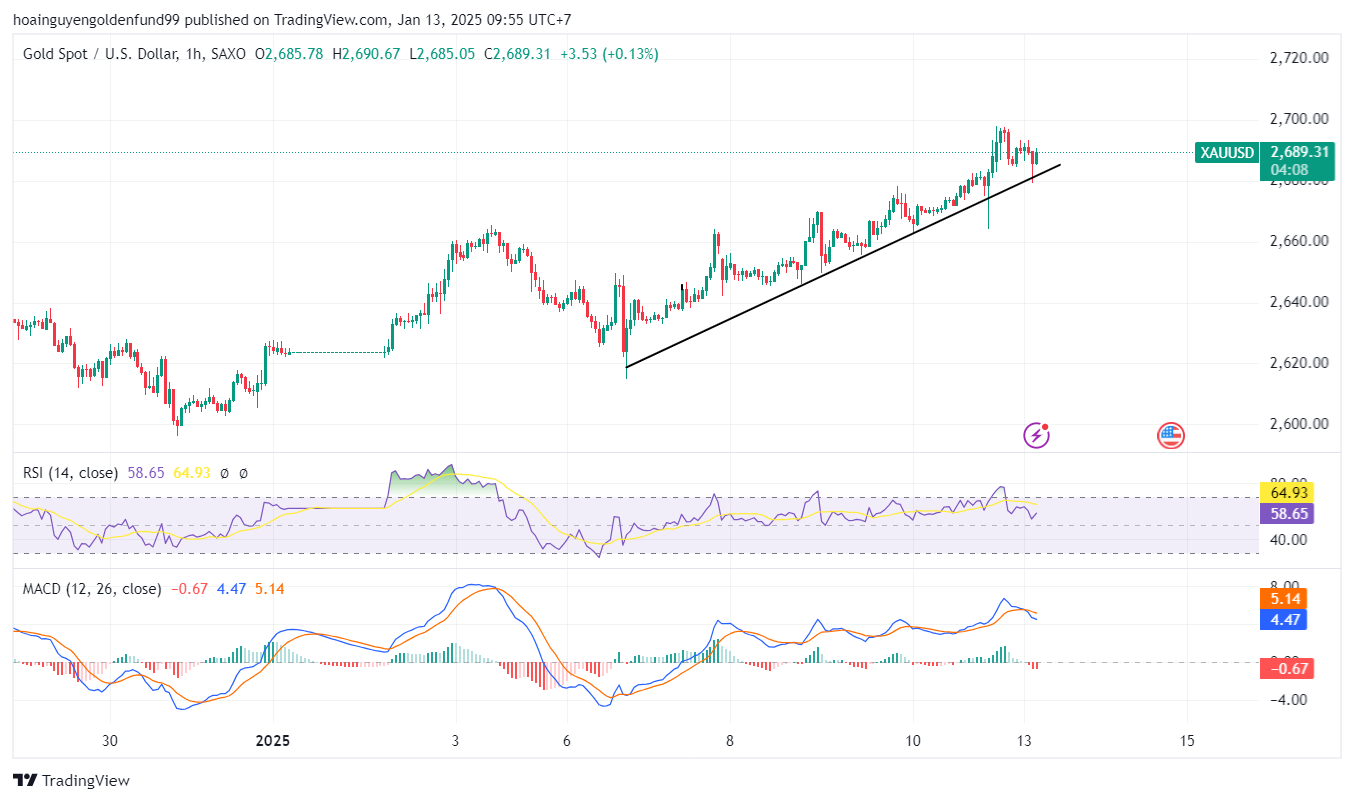Click the RSI (14, close) indicator legend

pyautogui.click(x=70, y=472)
